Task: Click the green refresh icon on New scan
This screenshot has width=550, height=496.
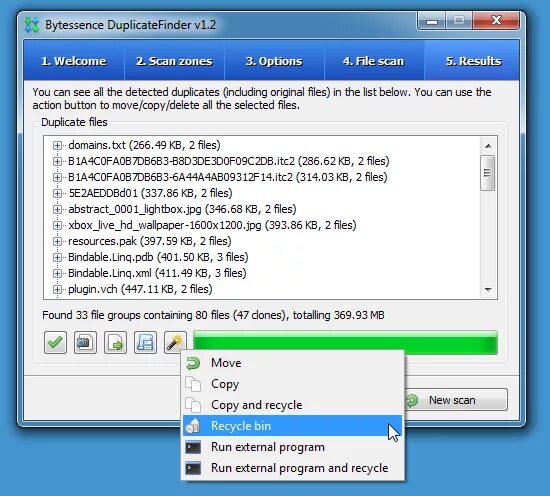Action: [x=412, y=400]
